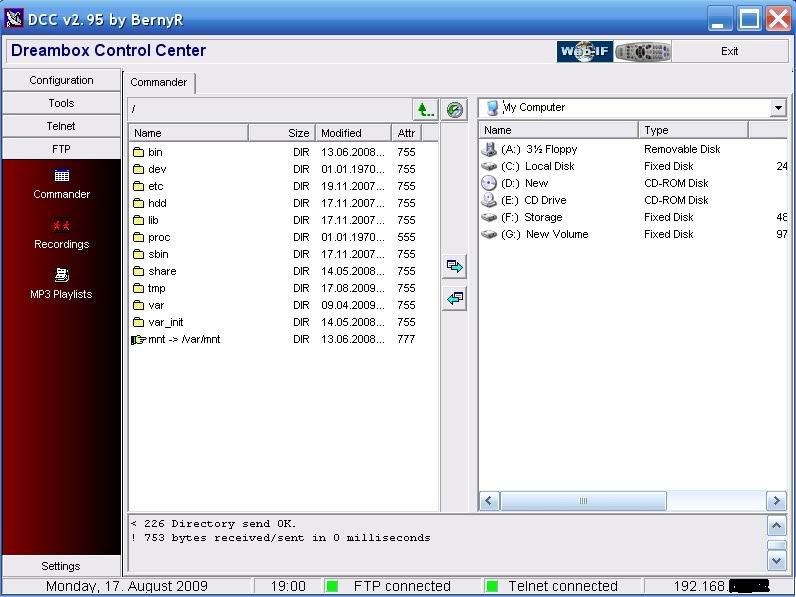The height and width of the screenshot is (597, 796).
Task: Click the Exit button
Action: [x=729, y=51]
